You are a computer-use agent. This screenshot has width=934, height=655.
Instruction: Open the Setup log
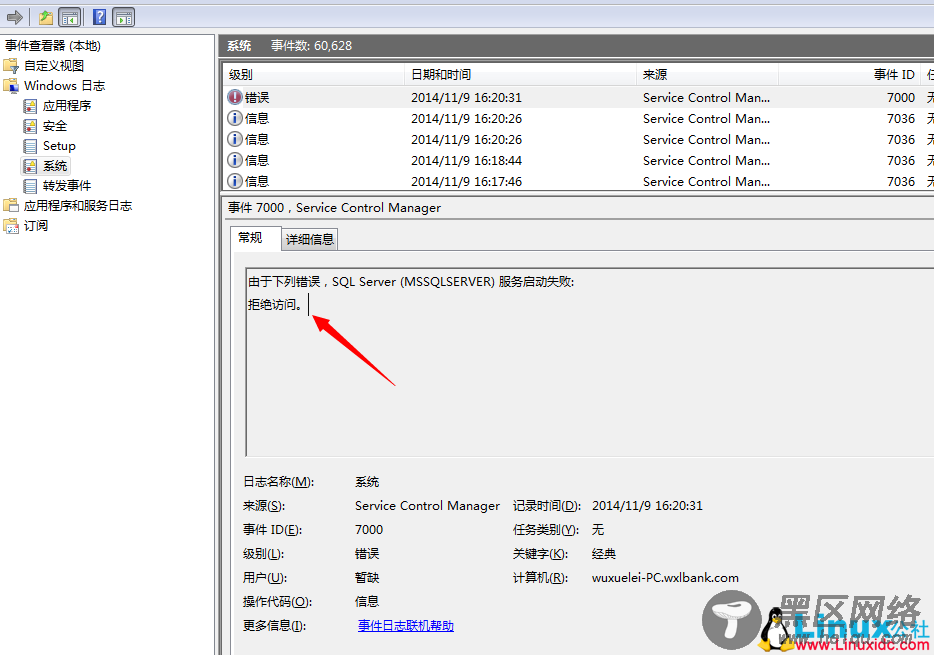tap(59, 146)
